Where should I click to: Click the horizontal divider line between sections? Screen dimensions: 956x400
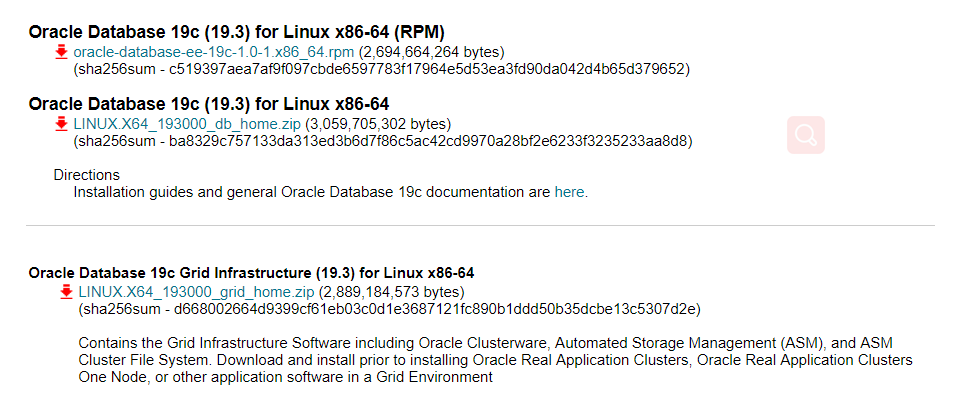tap(480, 226)
